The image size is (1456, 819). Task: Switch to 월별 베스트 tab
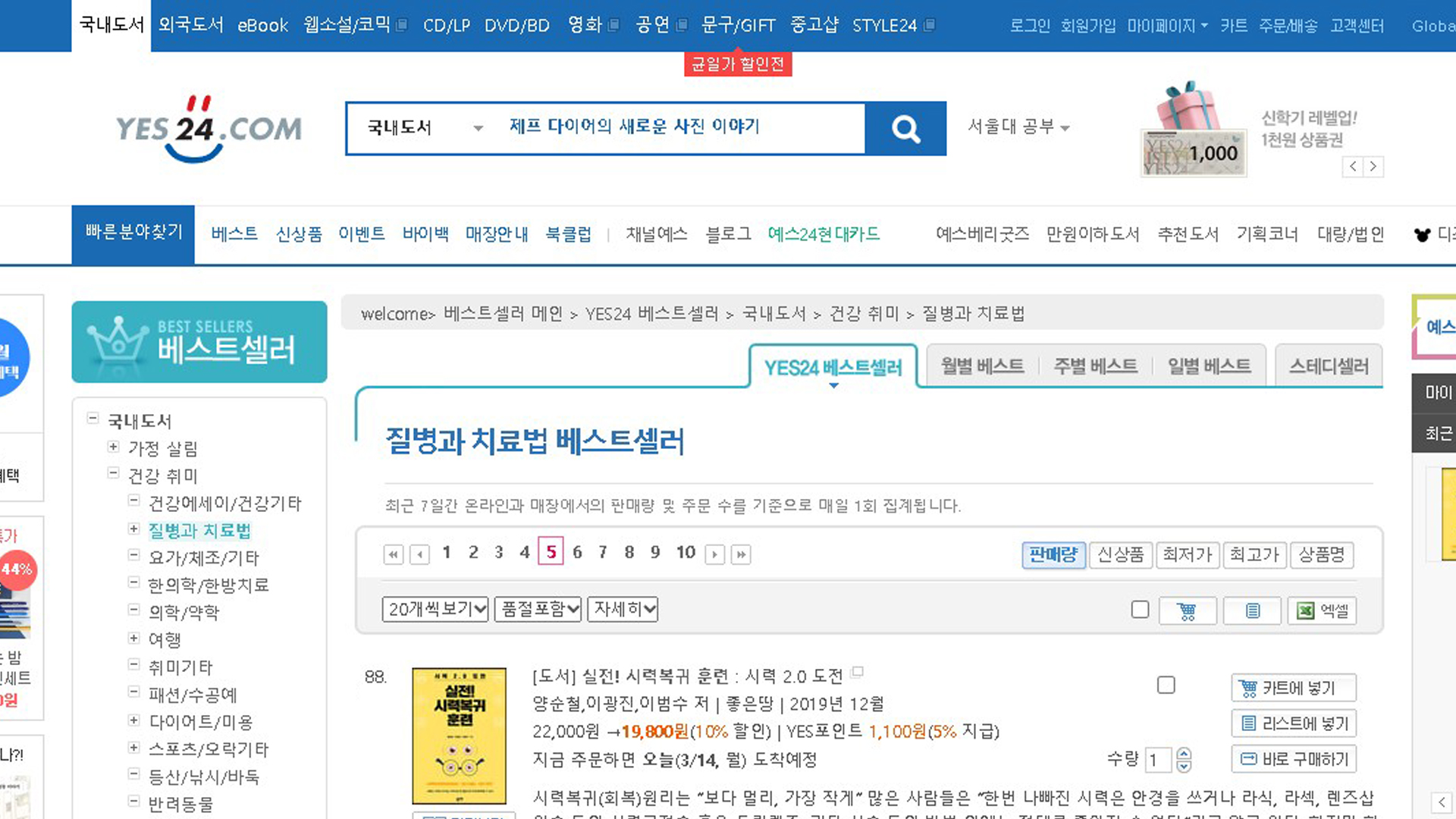pyautogui.click(x=982, y=366)
